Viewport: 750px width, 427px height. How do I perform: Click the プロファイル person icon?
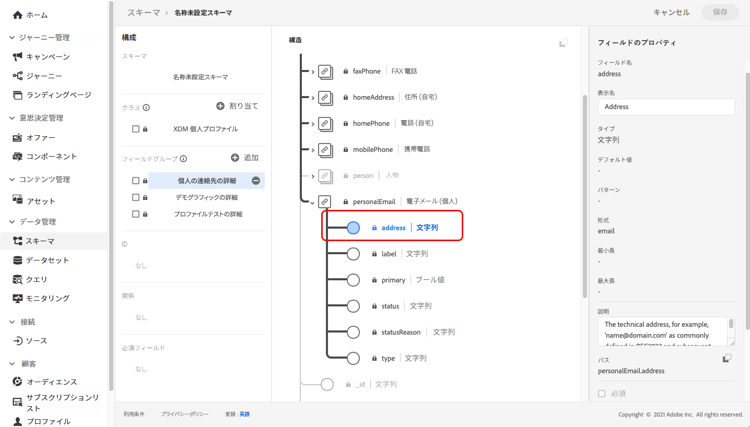point(18,421)
